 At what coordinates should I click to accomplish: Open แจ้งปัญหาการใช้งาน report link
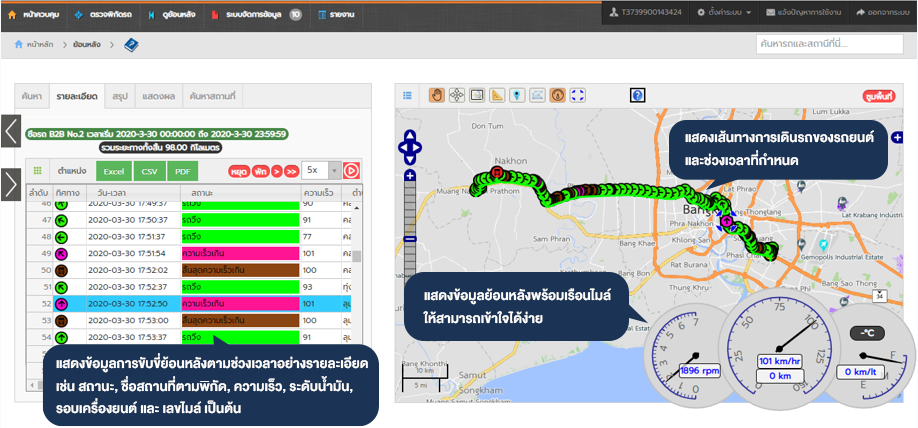coord(804,12)
